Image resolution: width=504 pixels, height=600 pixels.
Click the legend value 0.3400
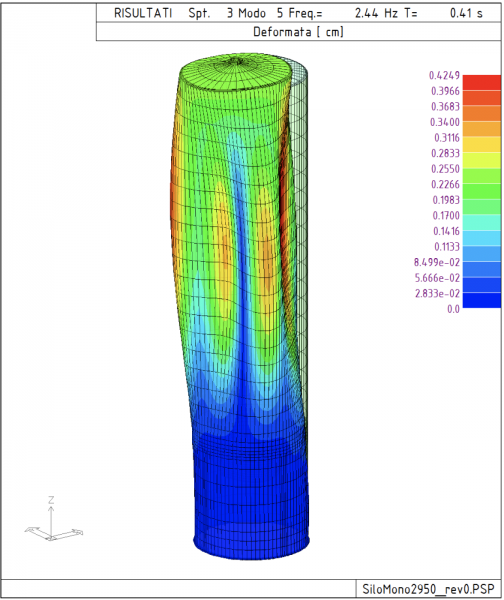(x=445, y=122)
